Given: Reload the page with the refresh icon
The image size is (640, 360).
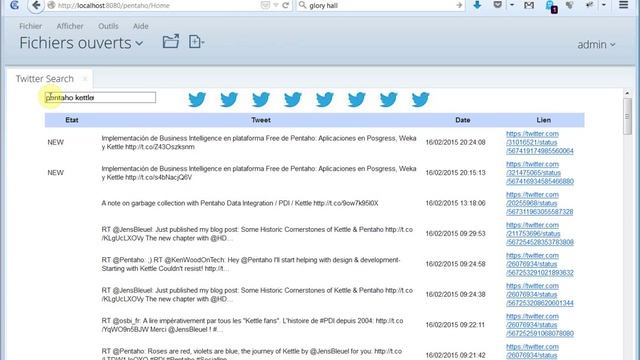Looking at the screenshot, I should [x=286, y=5].
